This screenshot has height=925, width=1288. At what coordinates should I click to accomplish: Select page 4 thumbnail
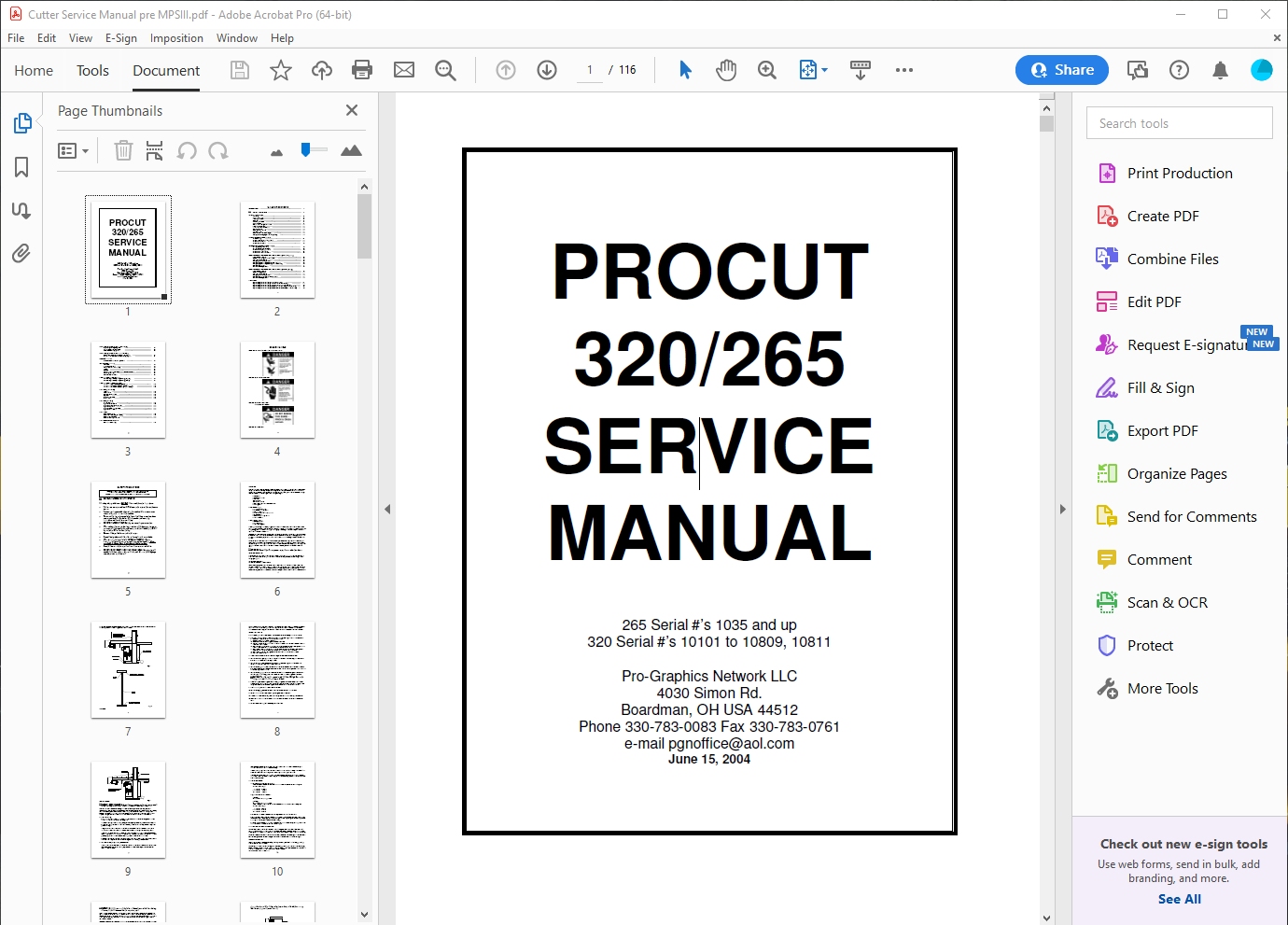tap(277, 389)
